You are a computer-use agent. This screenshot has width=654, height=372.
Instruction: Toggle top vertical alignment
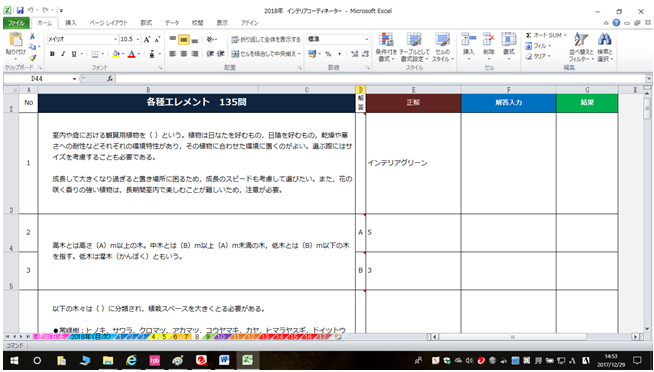click(173, 40)
